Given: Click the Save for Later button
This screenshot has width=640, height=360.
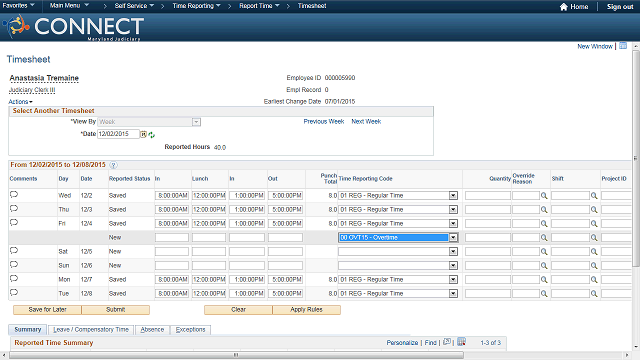Looking at the screenshot, I should coord(47,310).
